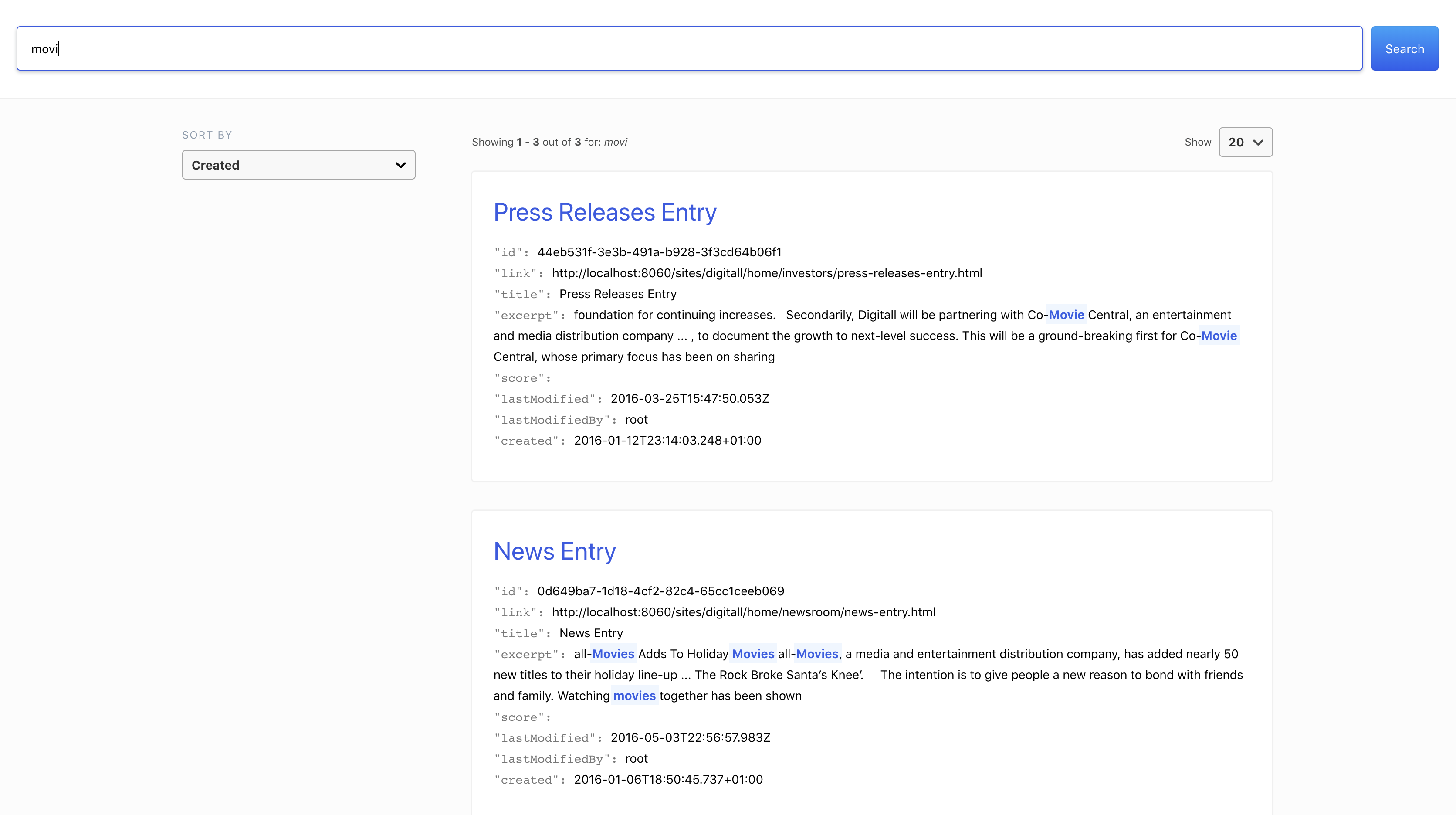Click first highlighted 'Movies' in News Entry excerpt

click(613, 654)
